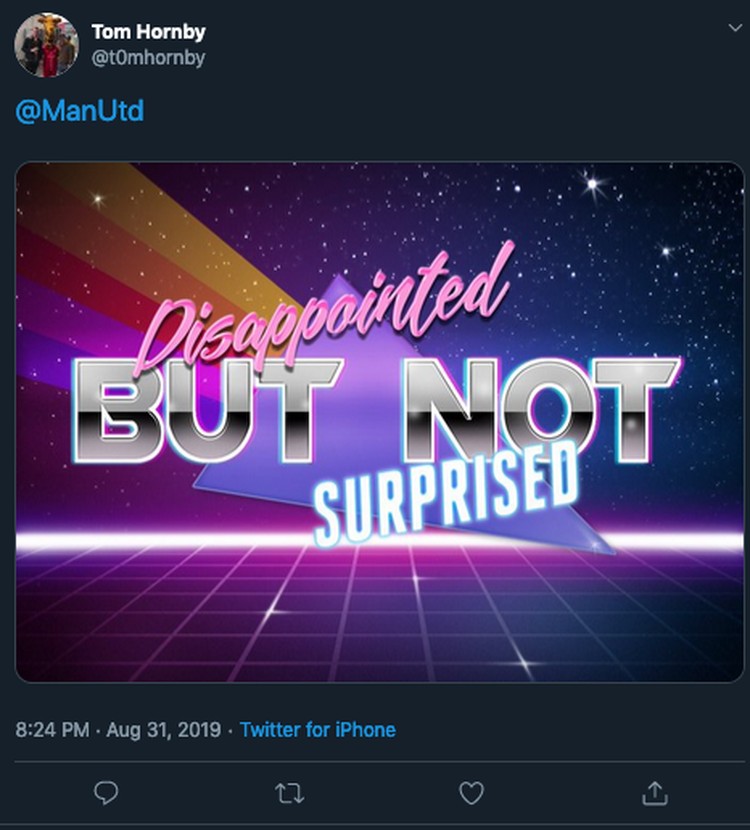Click the neon blue SURPRISED text

pyautogui.click(x=446, y=495)
